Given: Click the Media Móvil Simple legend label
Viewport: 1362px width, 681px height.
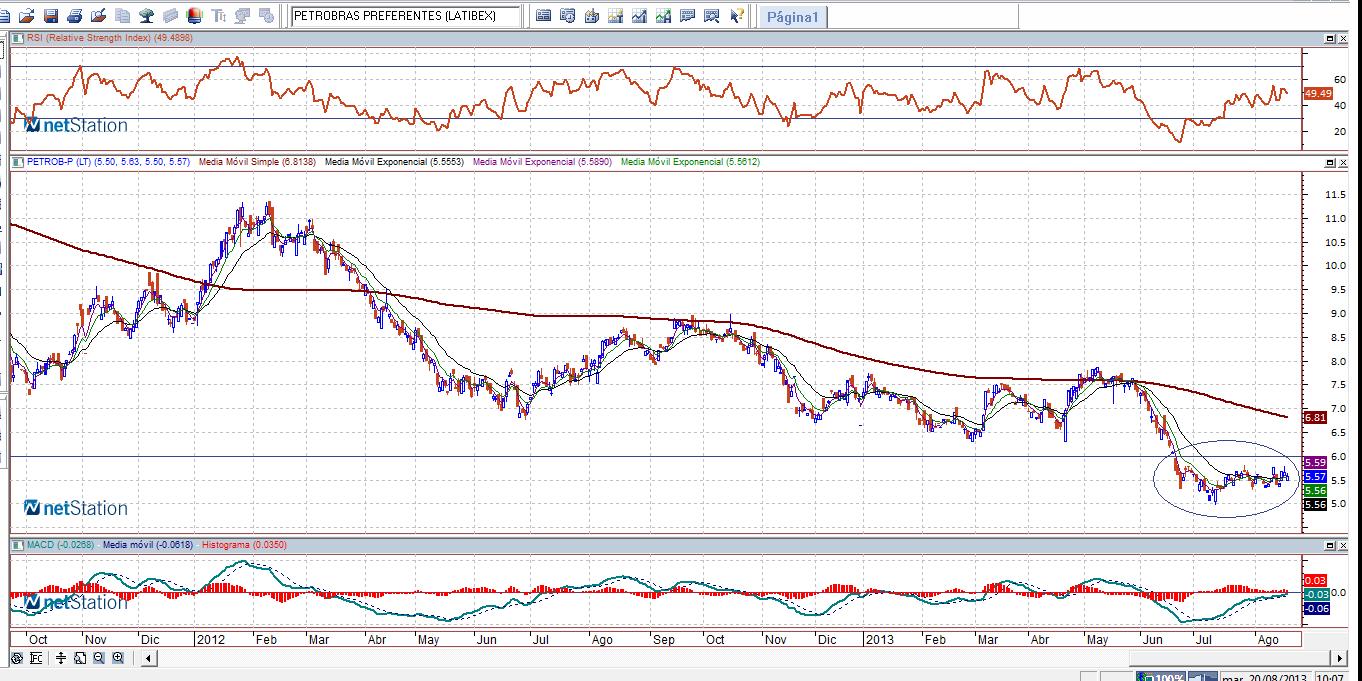Looking at the screenshot, I should [x=258, y=162].
